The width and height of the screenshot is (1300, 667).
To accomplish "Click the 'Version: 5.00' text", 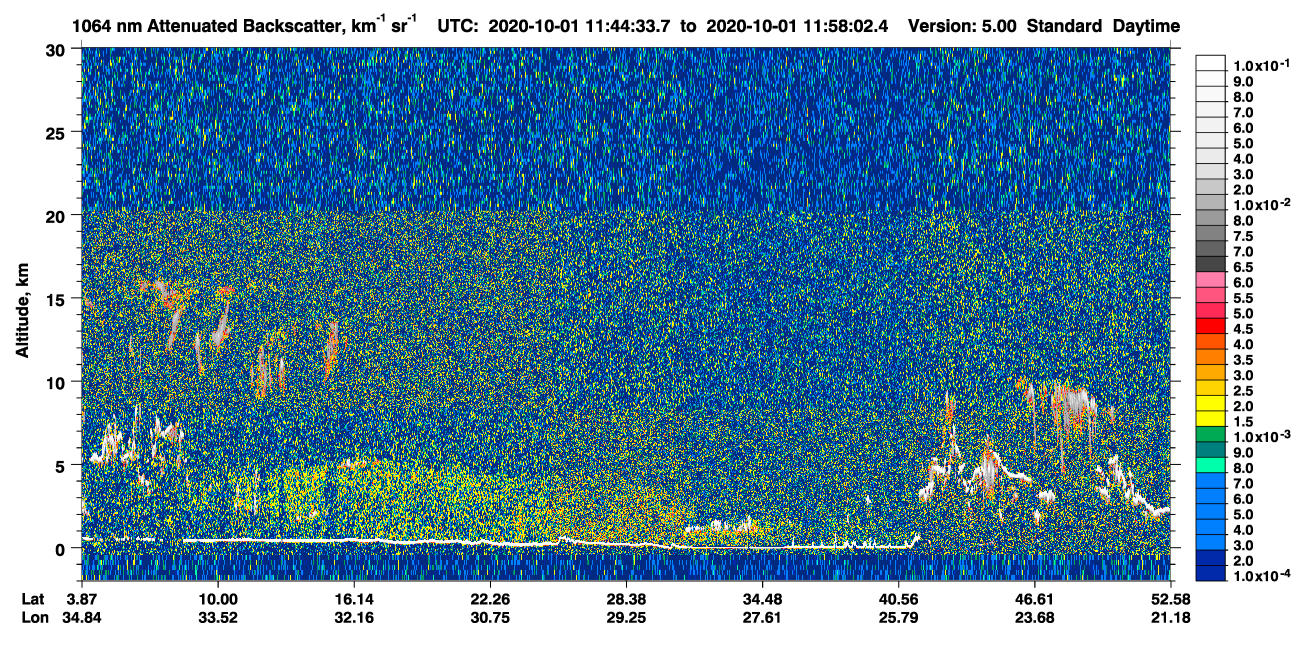I will click(960, 26).
